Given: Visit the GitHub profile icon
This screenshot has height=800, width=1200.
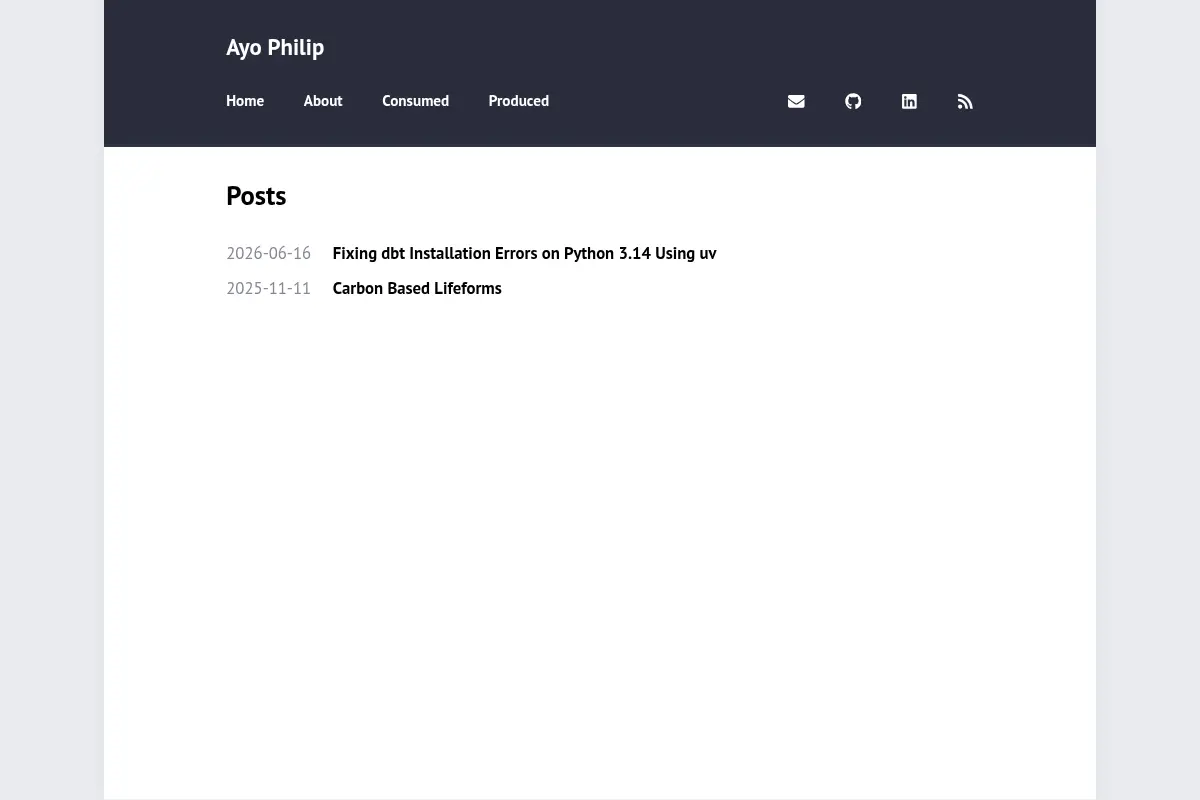Looking at the screenshot, I should [x=853, y=101].
